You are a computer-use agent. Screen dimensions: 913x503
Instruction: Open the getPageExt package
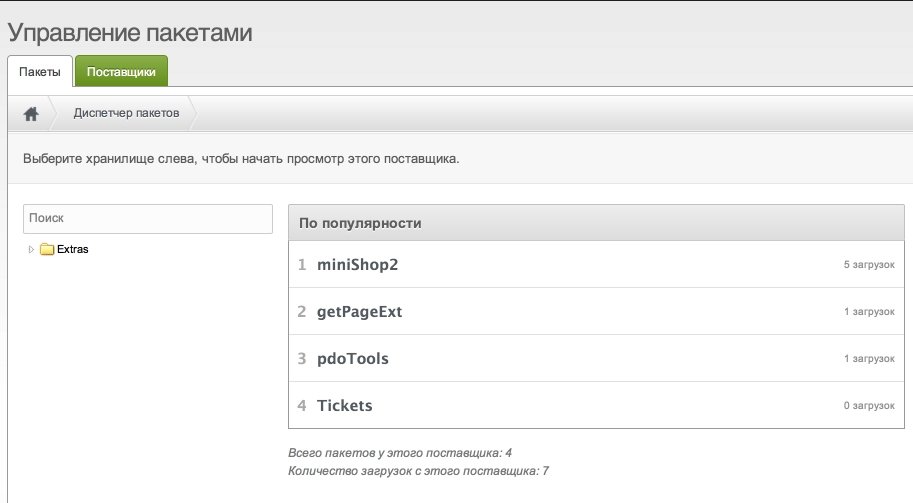[359, 312]
